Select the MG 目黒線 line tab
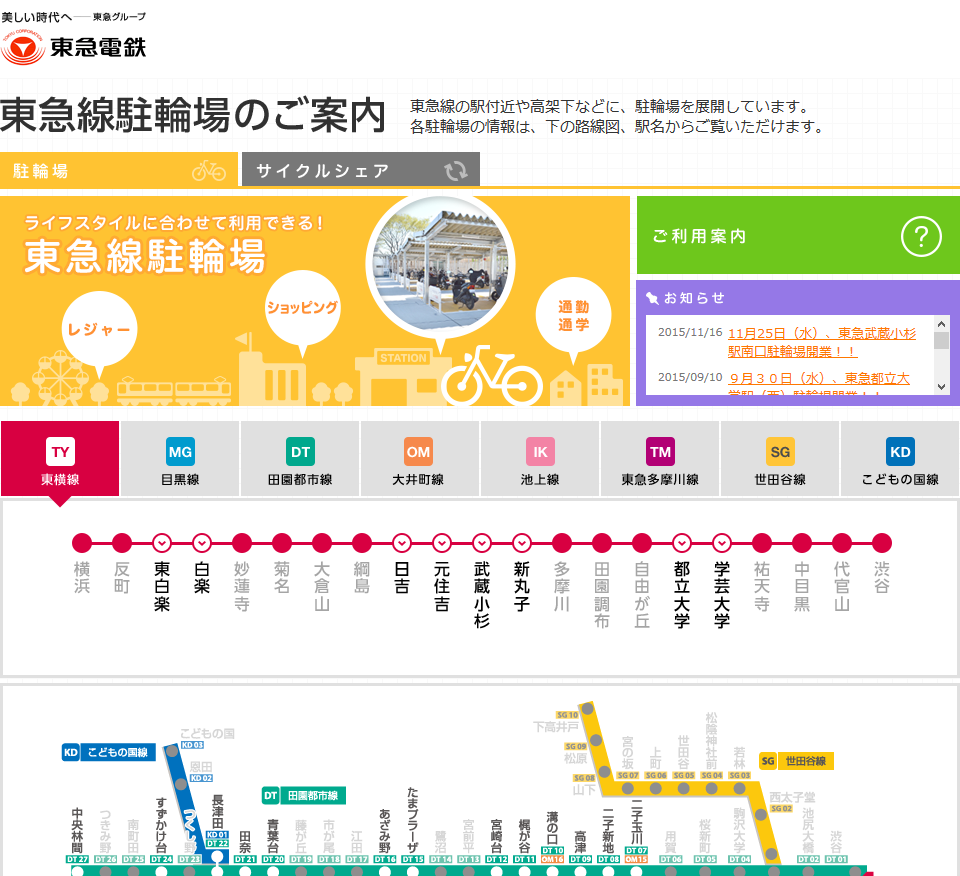The width and height of the screenshot is (960, 876). (180, 459)
